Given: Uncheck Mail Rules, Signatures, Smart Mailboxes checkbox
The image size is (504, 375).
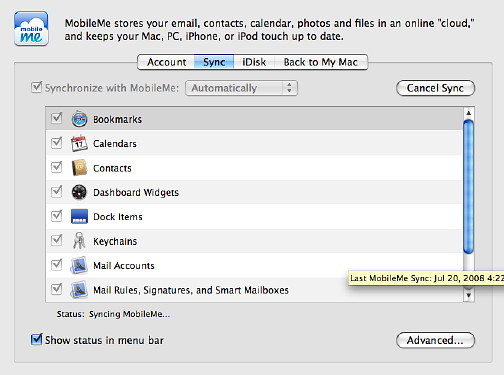Looking at the screenshot, I should [56, 289].
